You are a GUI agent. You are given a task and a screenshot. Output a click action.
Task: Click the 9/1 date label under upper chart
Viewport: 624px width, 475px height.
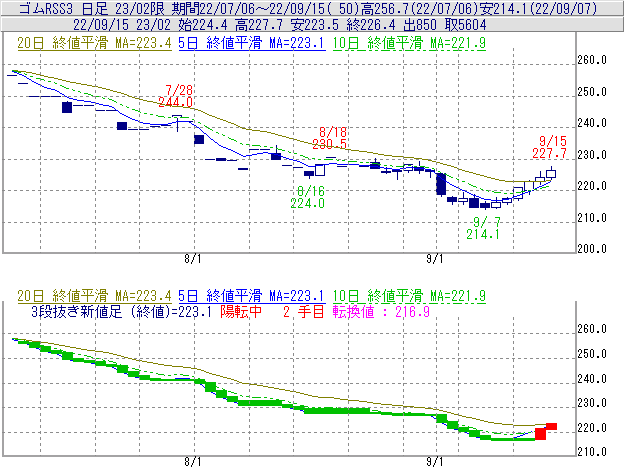click(435, 259)
